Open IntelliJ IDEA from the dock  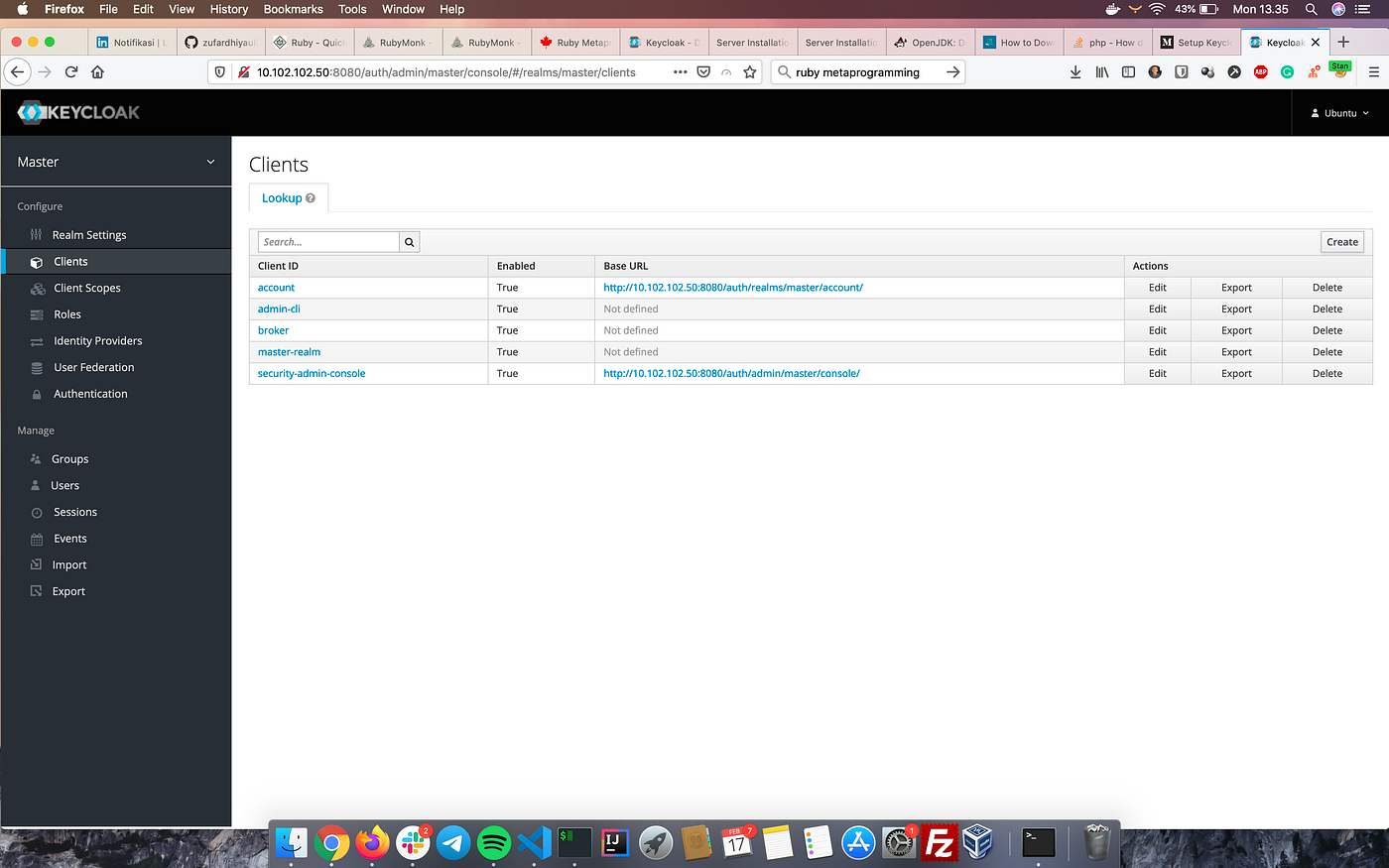615,843
